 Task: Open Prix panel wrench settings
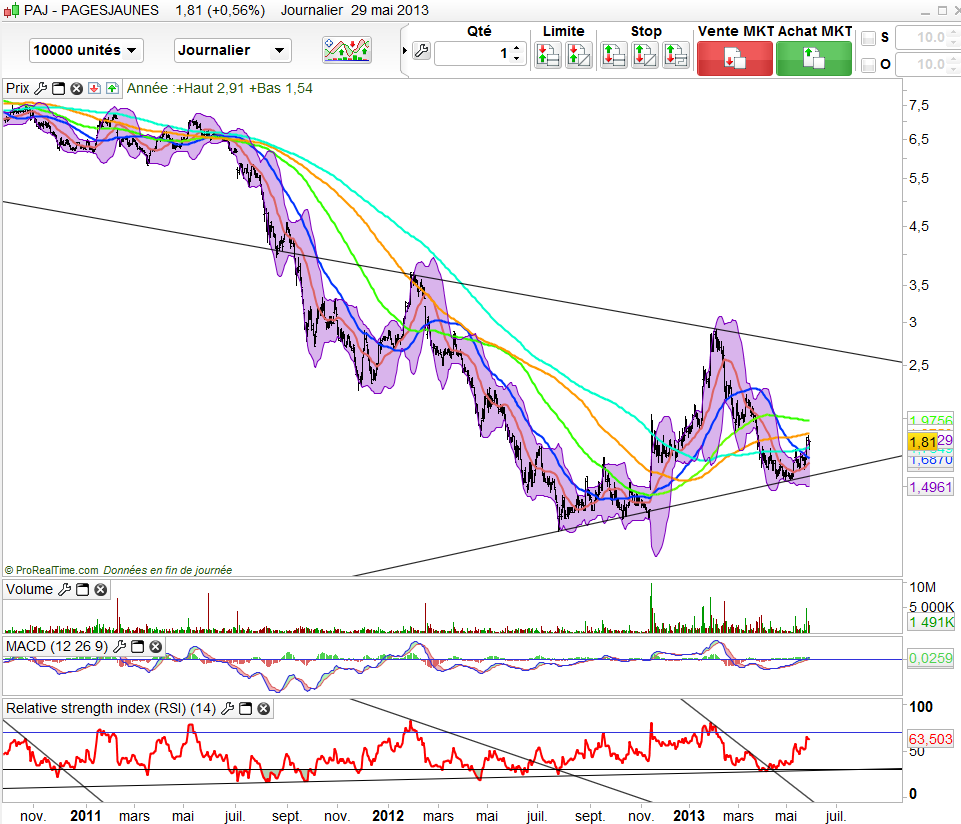(40, 88)
